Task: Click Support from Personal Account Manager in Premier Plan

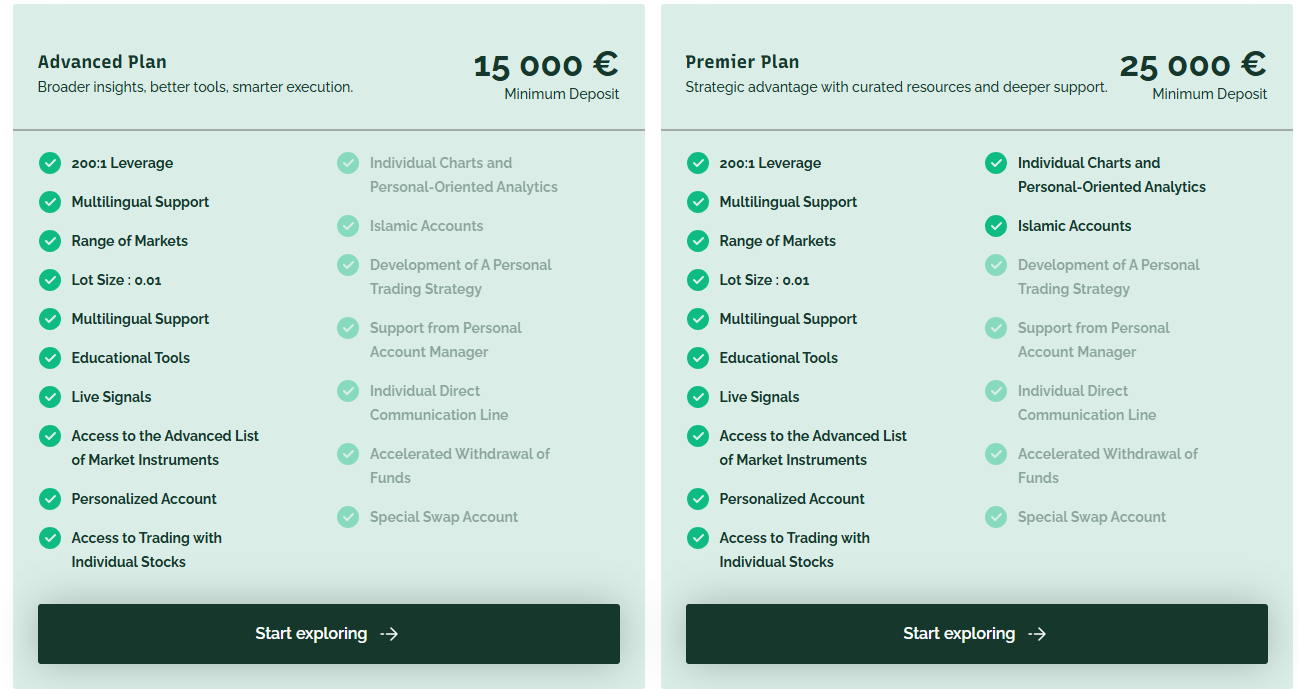Action: [x=1093, y=340]
